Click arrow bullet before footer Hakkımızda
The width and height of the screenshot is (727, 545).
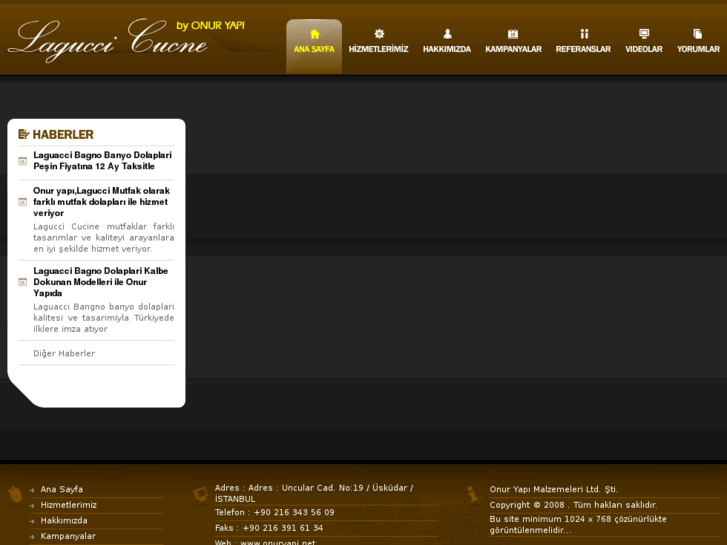click(x=32, y=521)
